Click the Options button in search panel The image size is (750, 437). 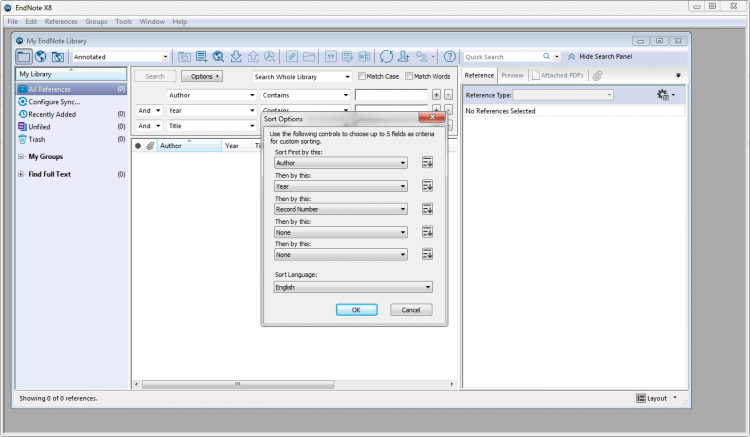[202, 76]
